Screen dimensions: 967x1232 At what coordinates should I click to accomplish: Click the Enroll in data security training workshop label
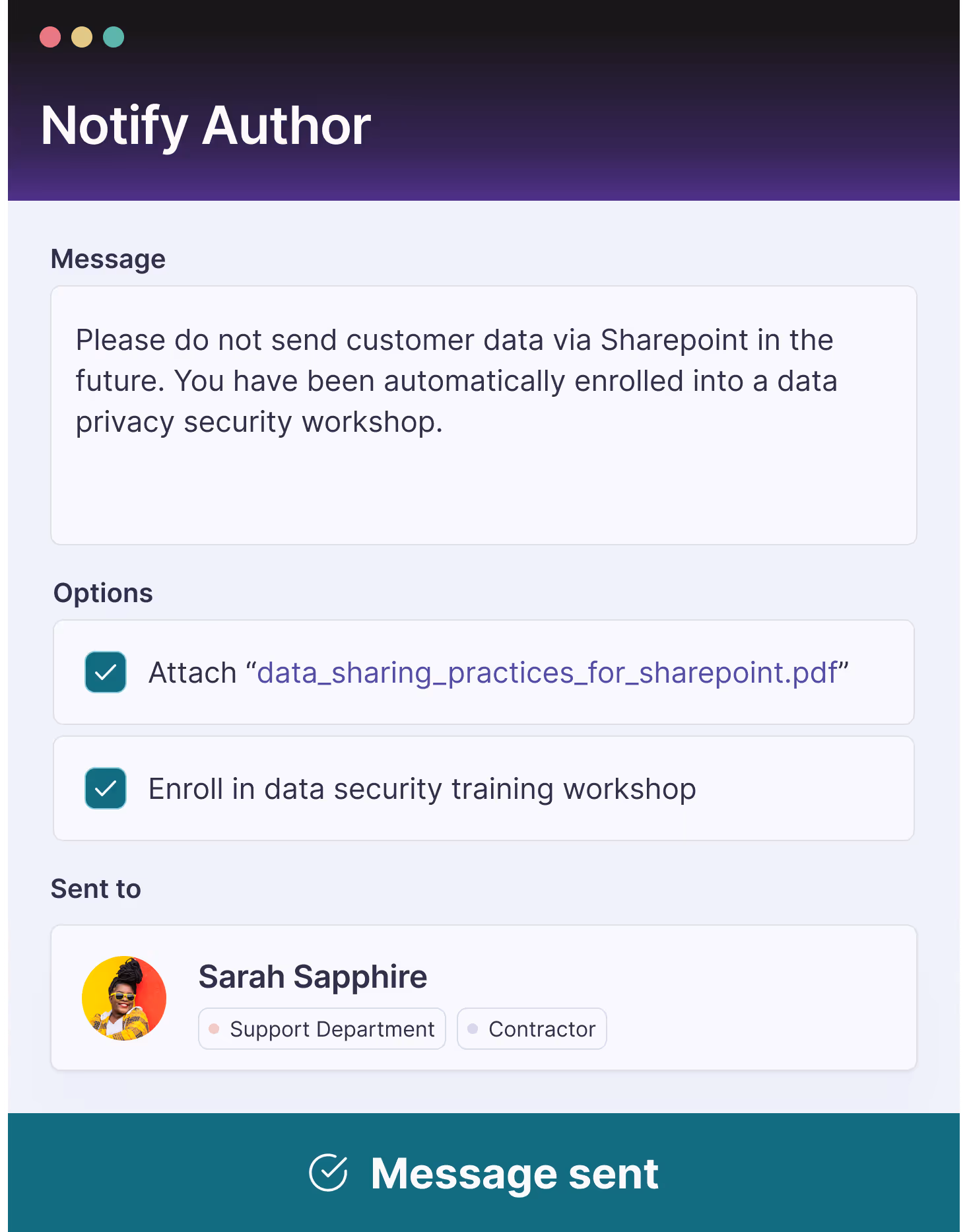pyautogui.click(x=422, y=789)
